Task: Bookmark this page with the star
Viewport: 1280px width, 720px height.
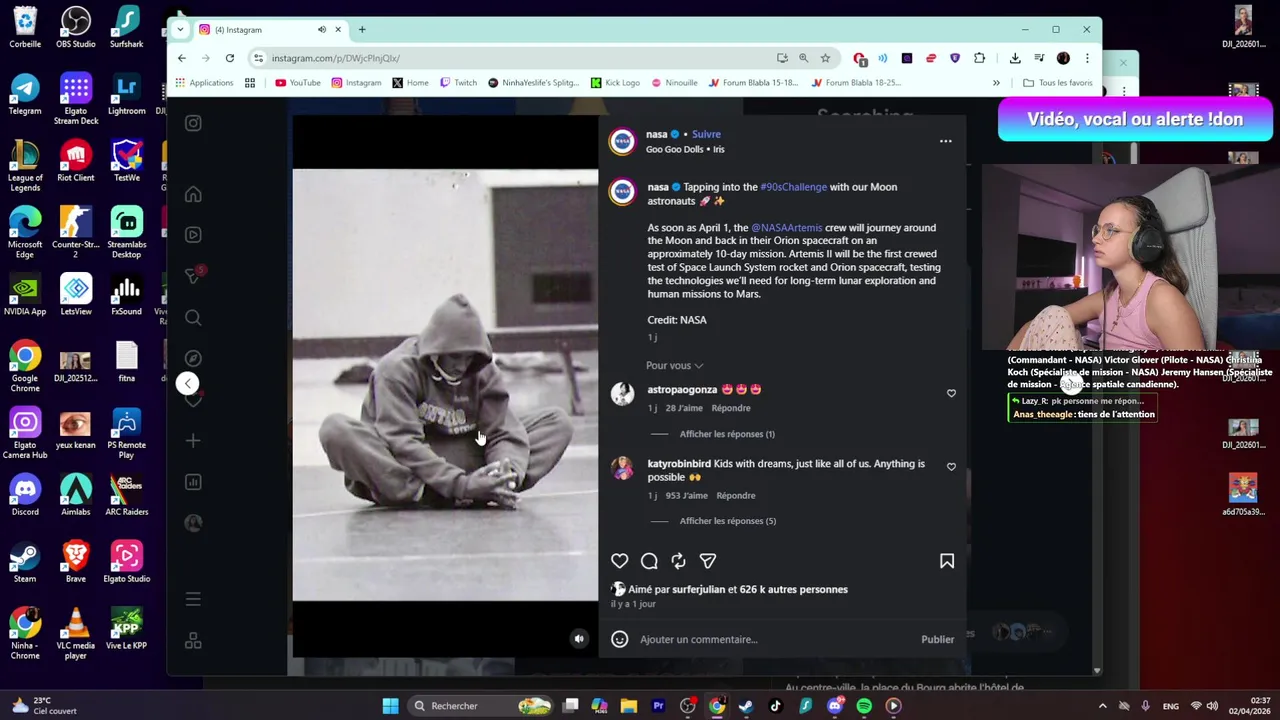Action: click(825, 58)
